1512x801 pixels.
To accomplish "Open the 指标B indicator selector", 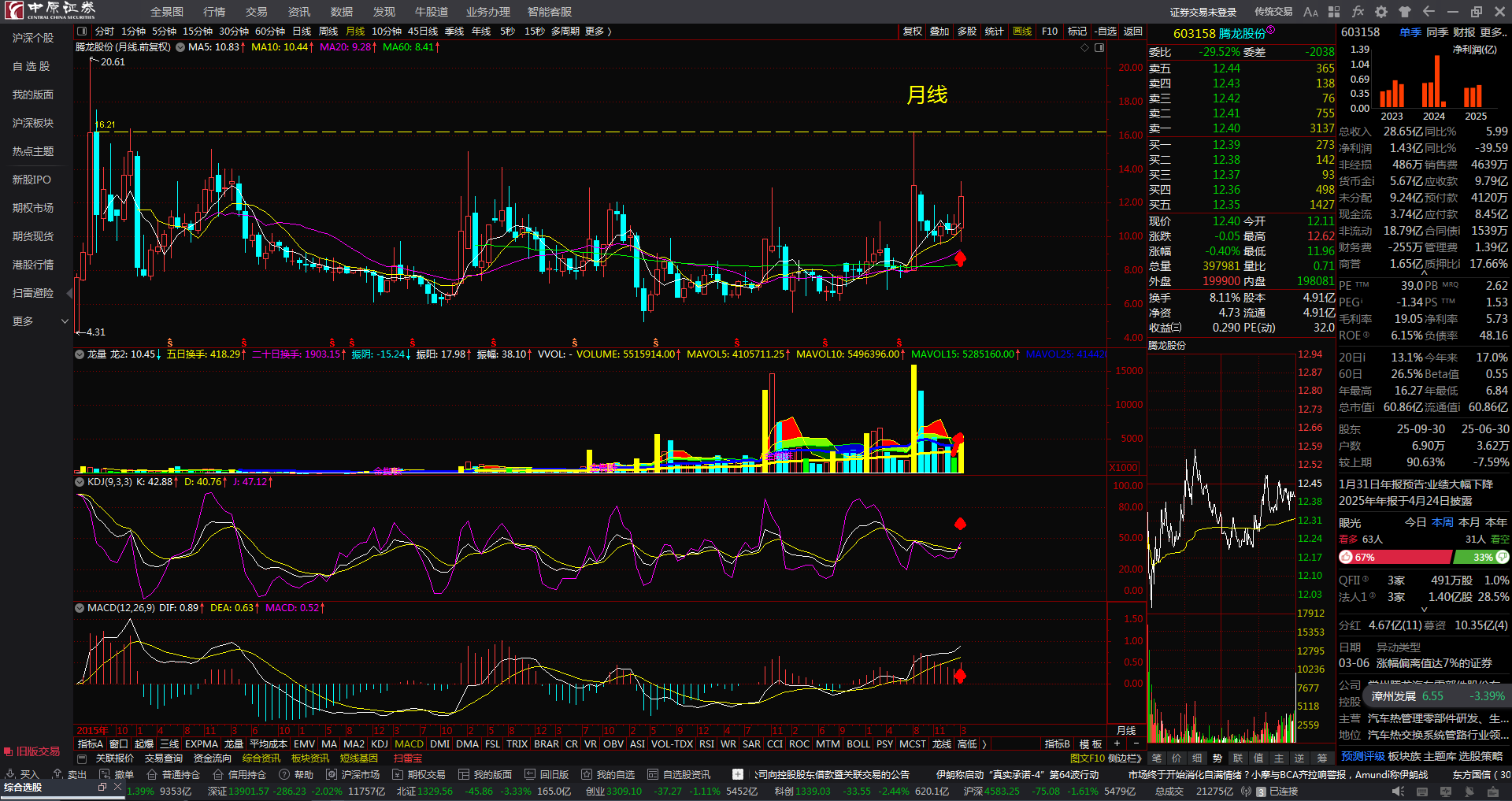I will [x=1058, y=744].
